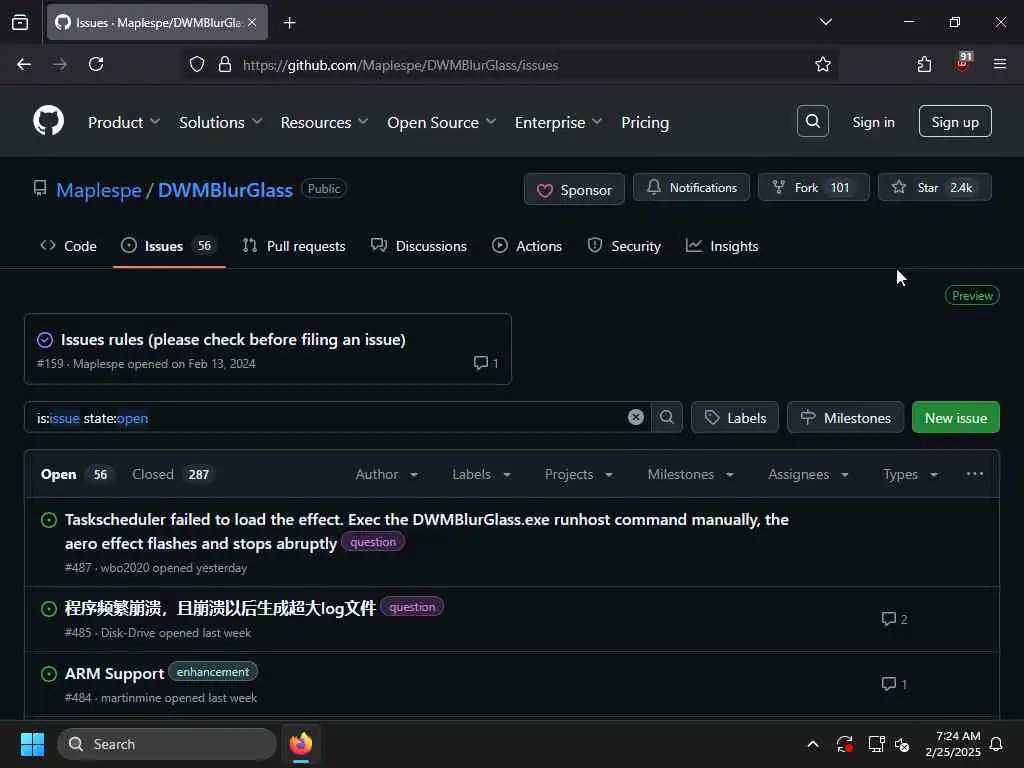Click the Notifications button
Screen dimensions: 1024x768
pyautogui.click(x=691, y=187)
